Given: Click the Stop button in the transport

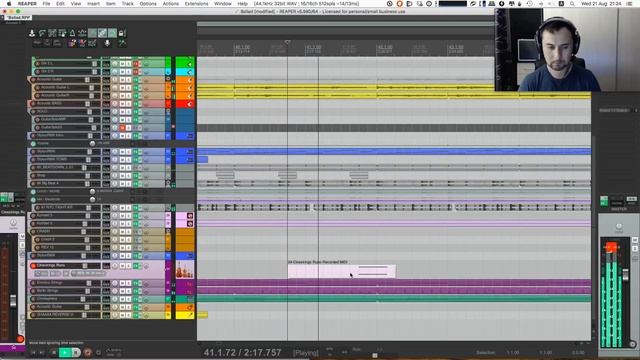Looking at the screenshot, I should coord(54,352).
